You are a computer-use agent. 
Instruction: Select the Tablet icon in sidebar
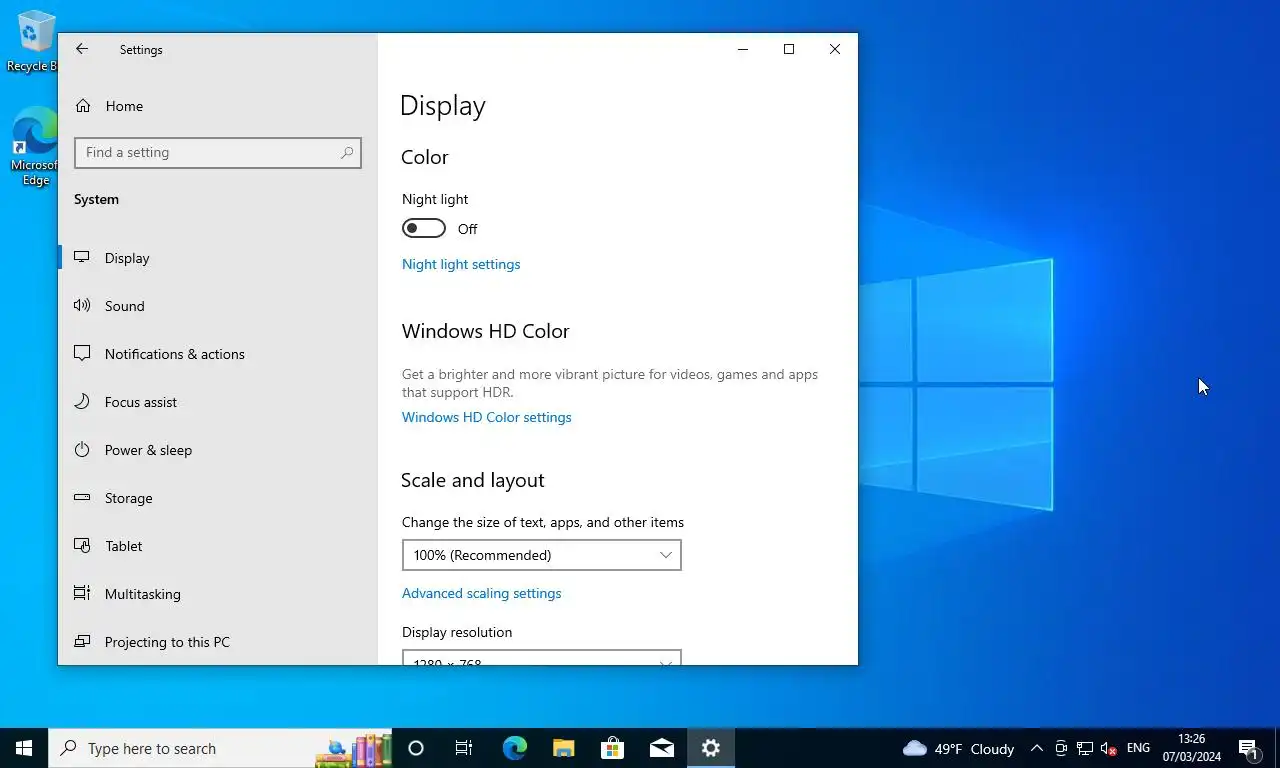coord(82,545)
